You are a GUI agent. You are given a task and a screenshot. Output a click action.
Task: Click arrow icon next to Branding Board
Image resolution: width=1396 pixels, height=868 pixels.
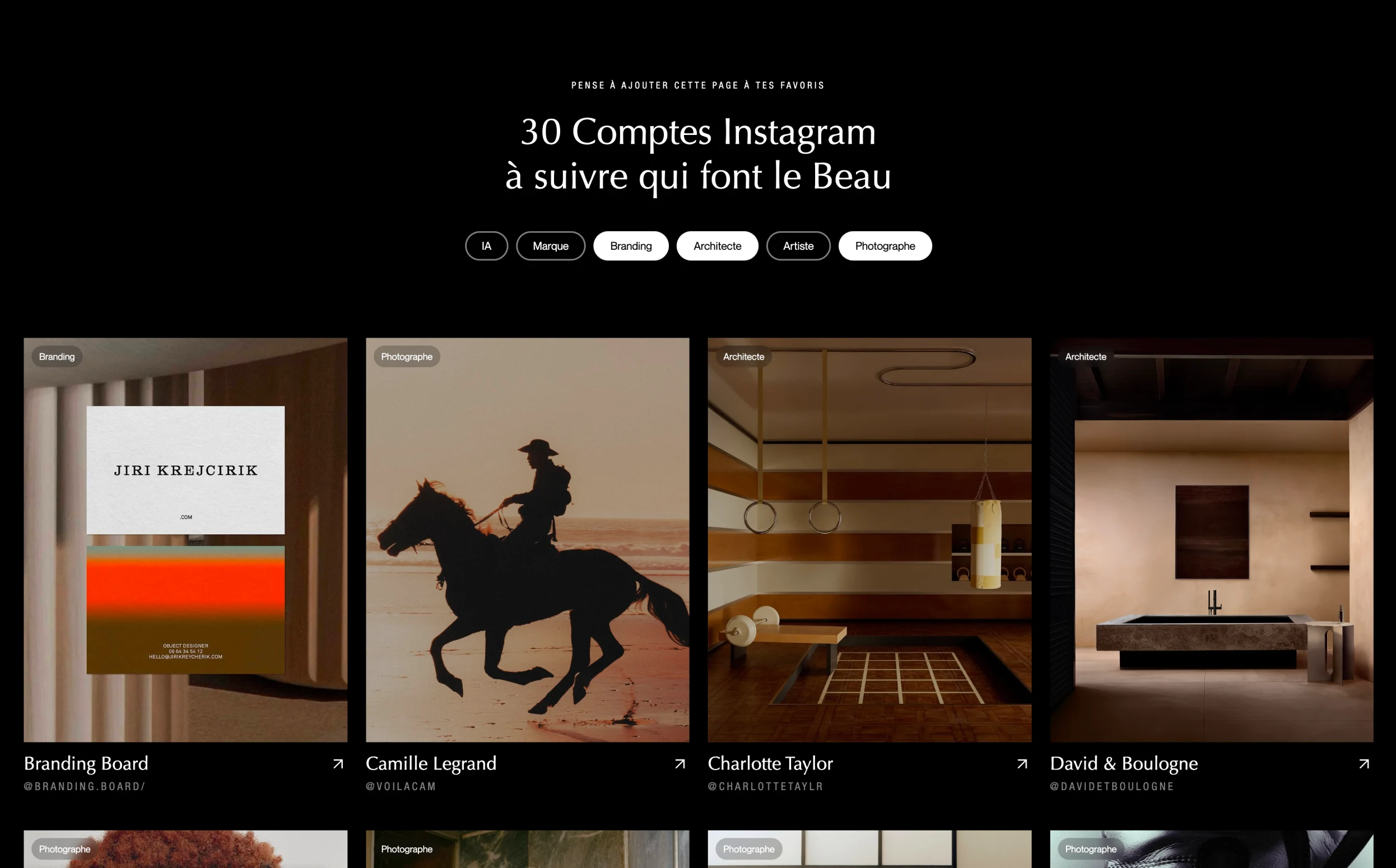(x=338, y=763)
